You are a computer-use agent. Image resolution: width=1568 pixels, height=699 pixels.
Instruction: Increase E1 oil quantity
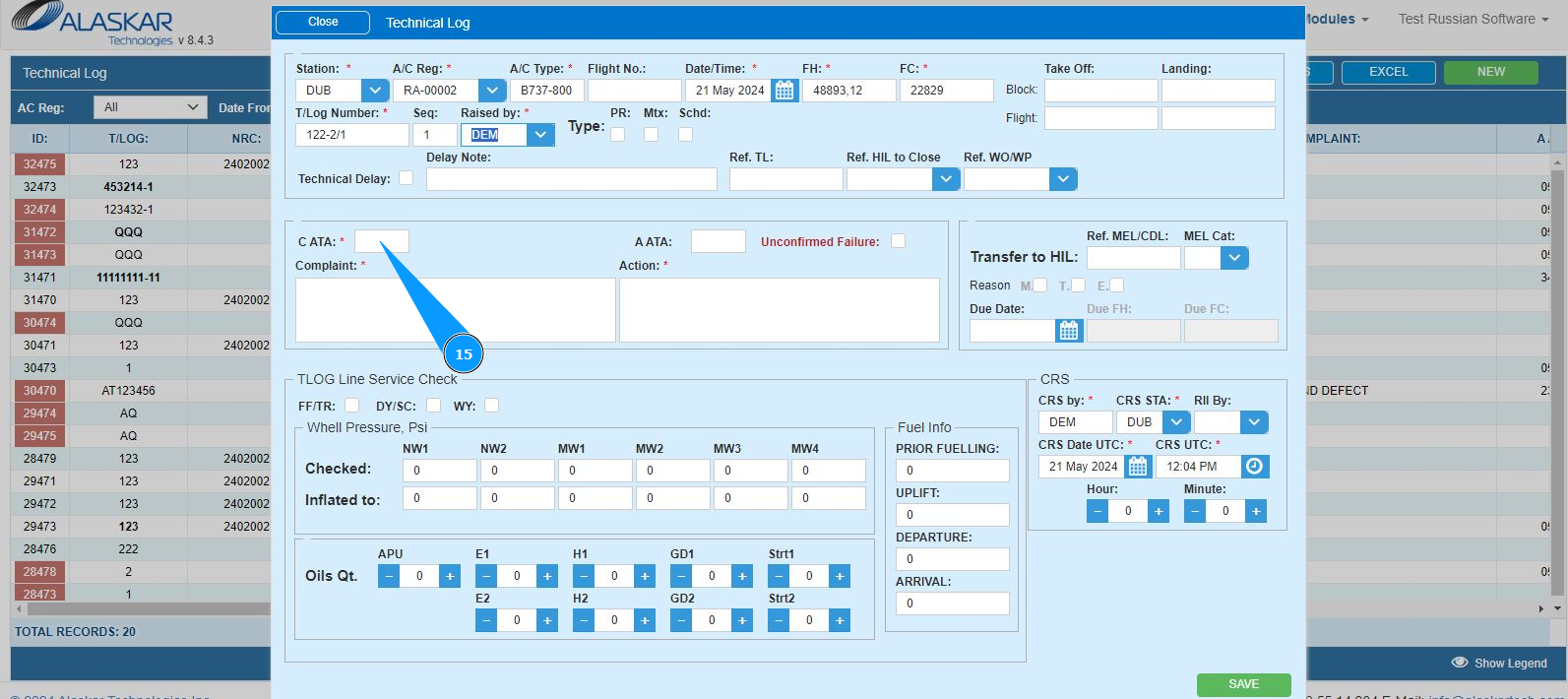coord(547,576)
